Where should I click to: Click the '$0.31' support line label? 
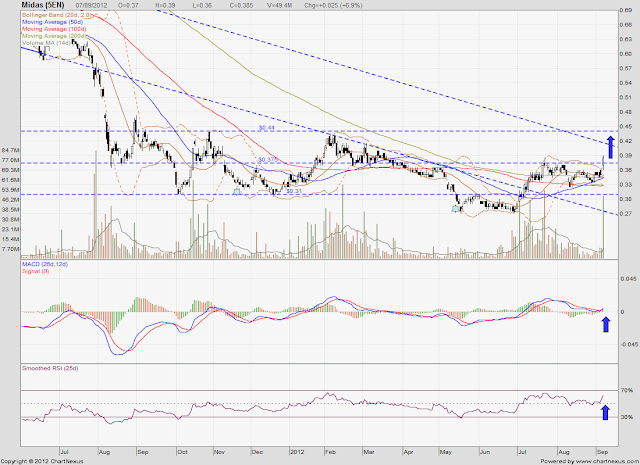pyautogui.click(x=294, y=191)
